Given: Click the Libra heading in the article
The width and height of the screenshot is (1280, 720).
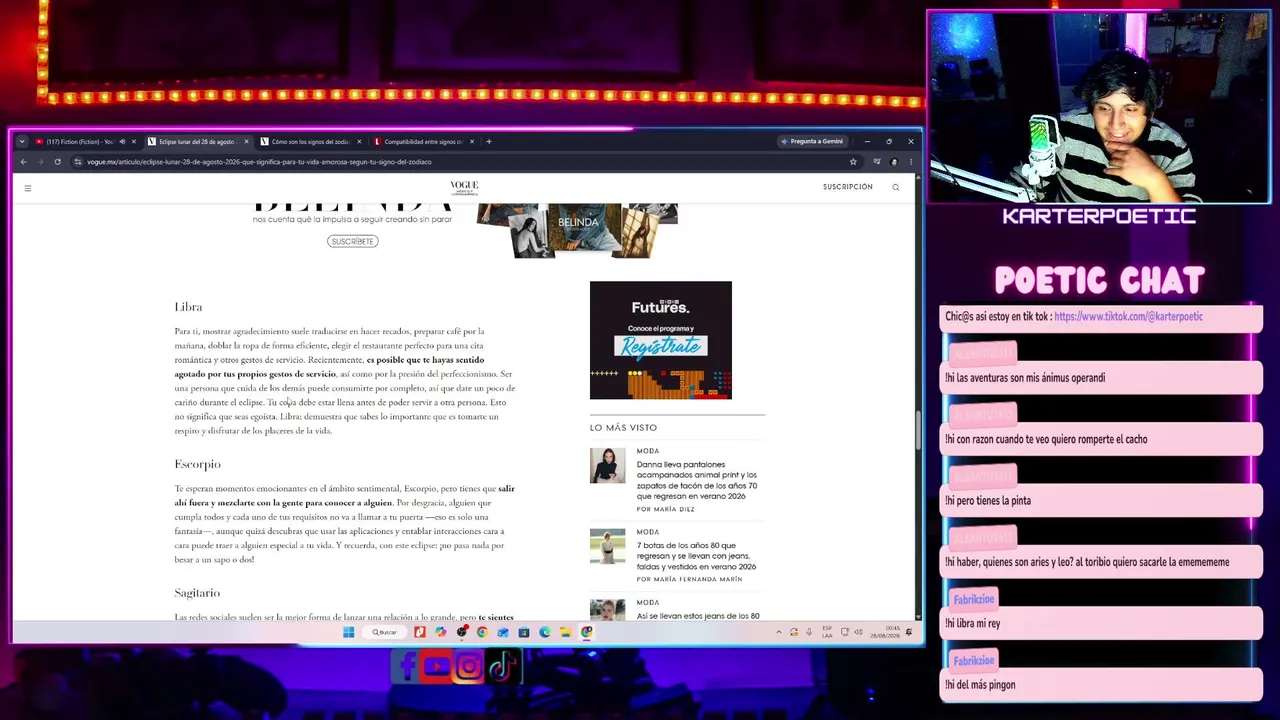Looking at the screenshot, I should pos(188,307).
